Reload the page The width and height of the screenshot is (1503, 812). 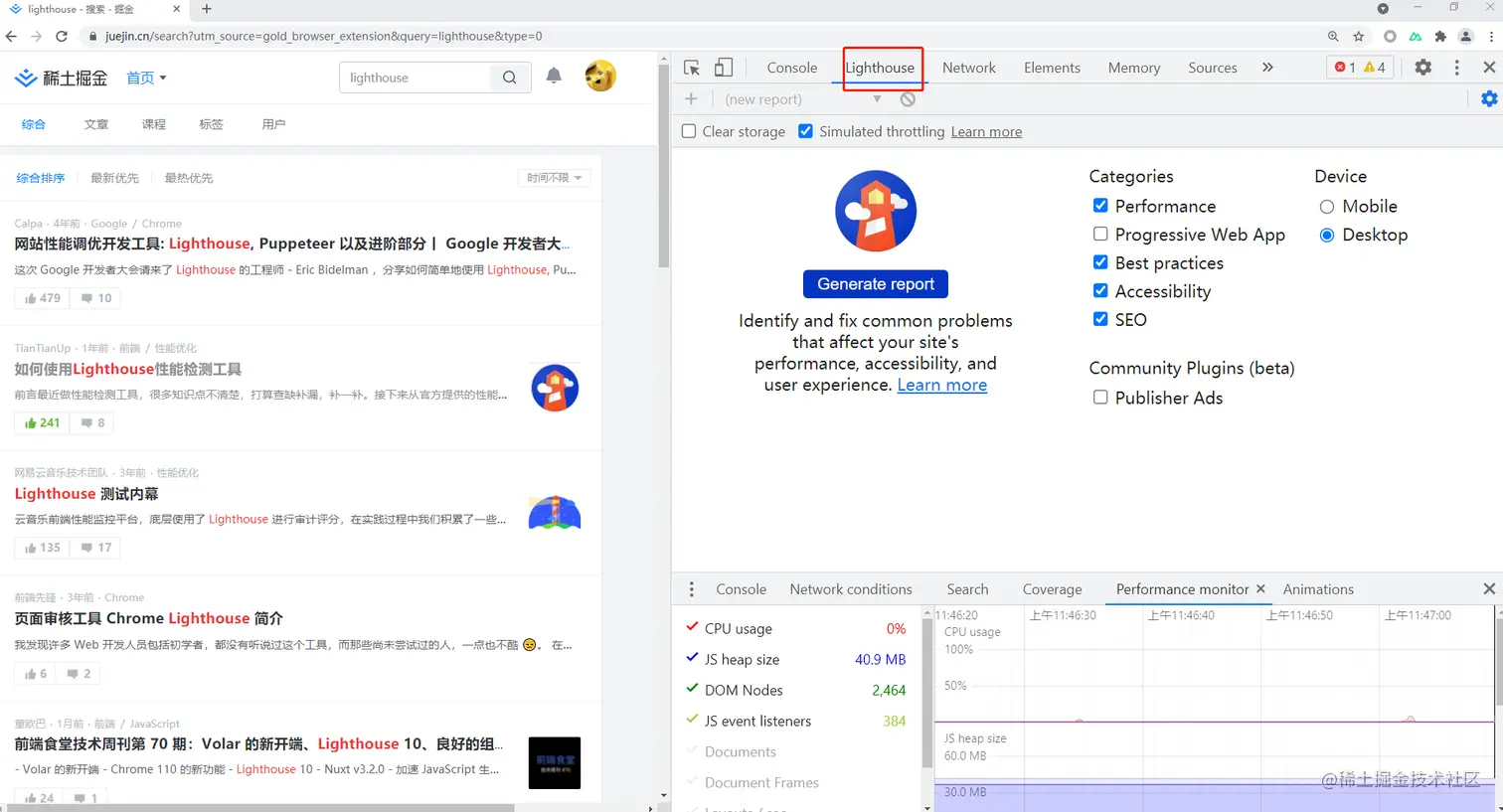(x=62, y=36)
